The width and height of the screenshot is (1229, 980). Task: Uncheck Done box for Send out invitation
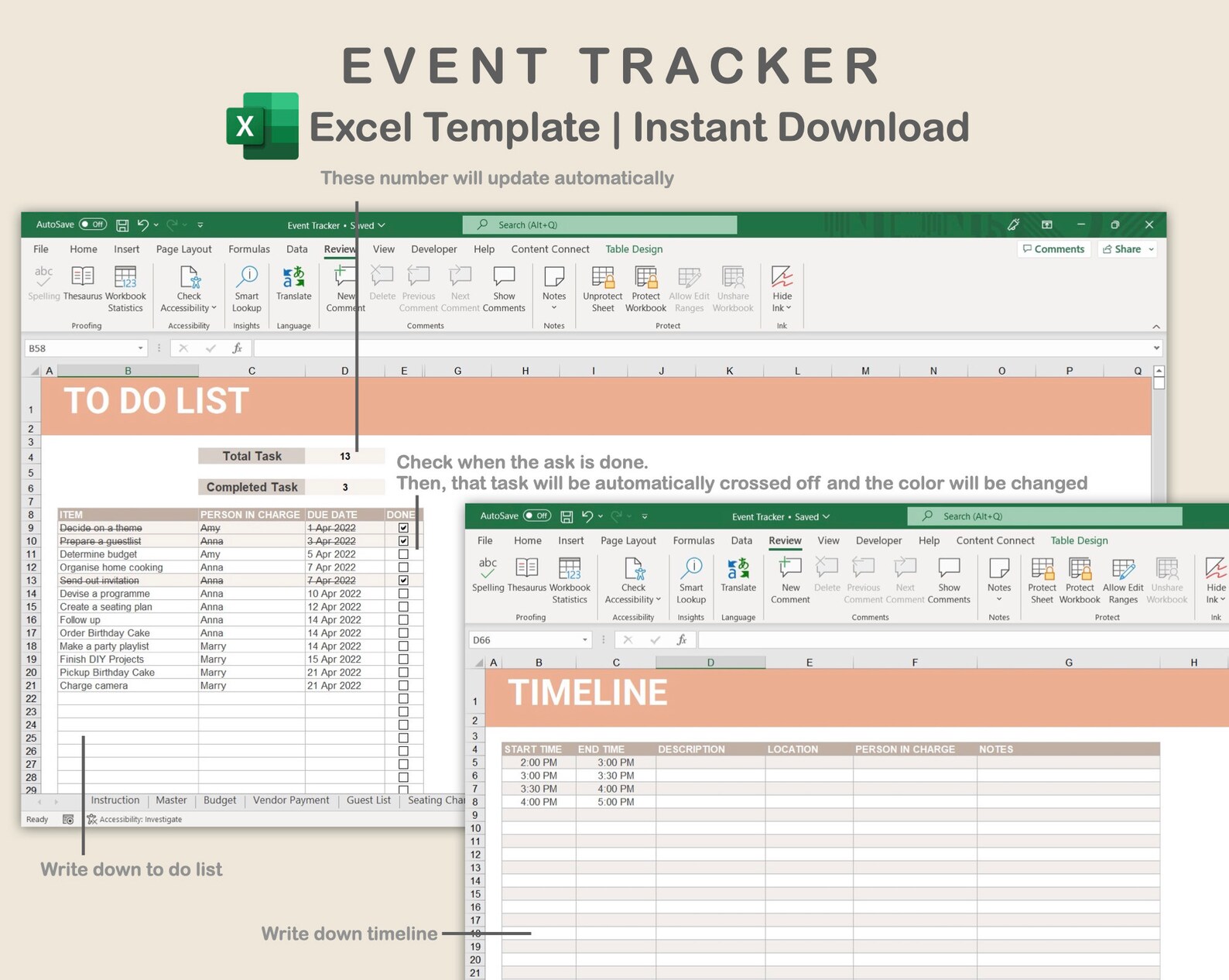click(403, 580)
